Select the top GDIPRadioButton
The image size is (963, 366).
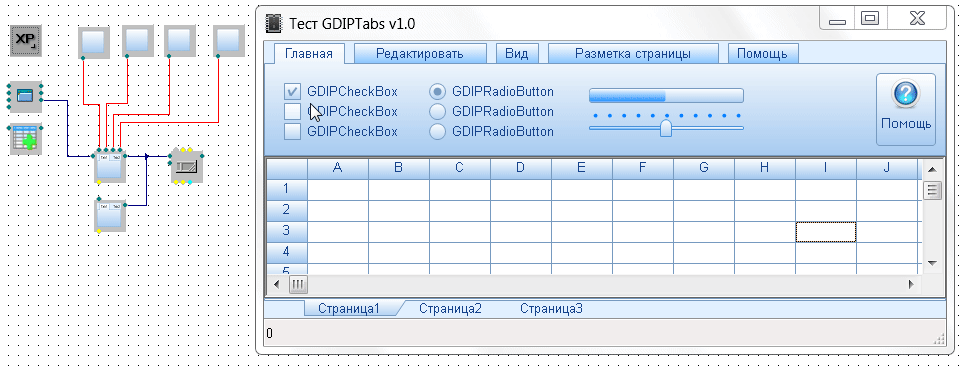pyautogui.click(x=437, y=92)
